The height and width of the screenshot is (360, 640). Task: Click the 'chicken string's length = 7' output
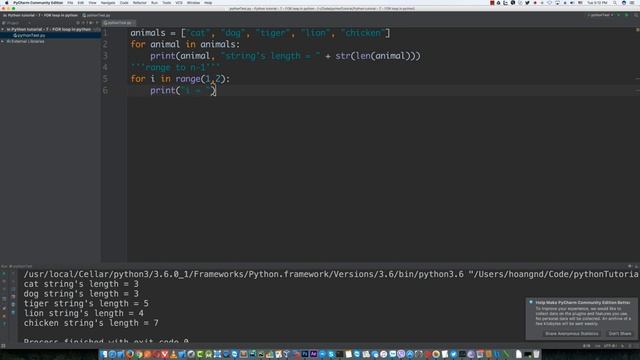point(91,323)
